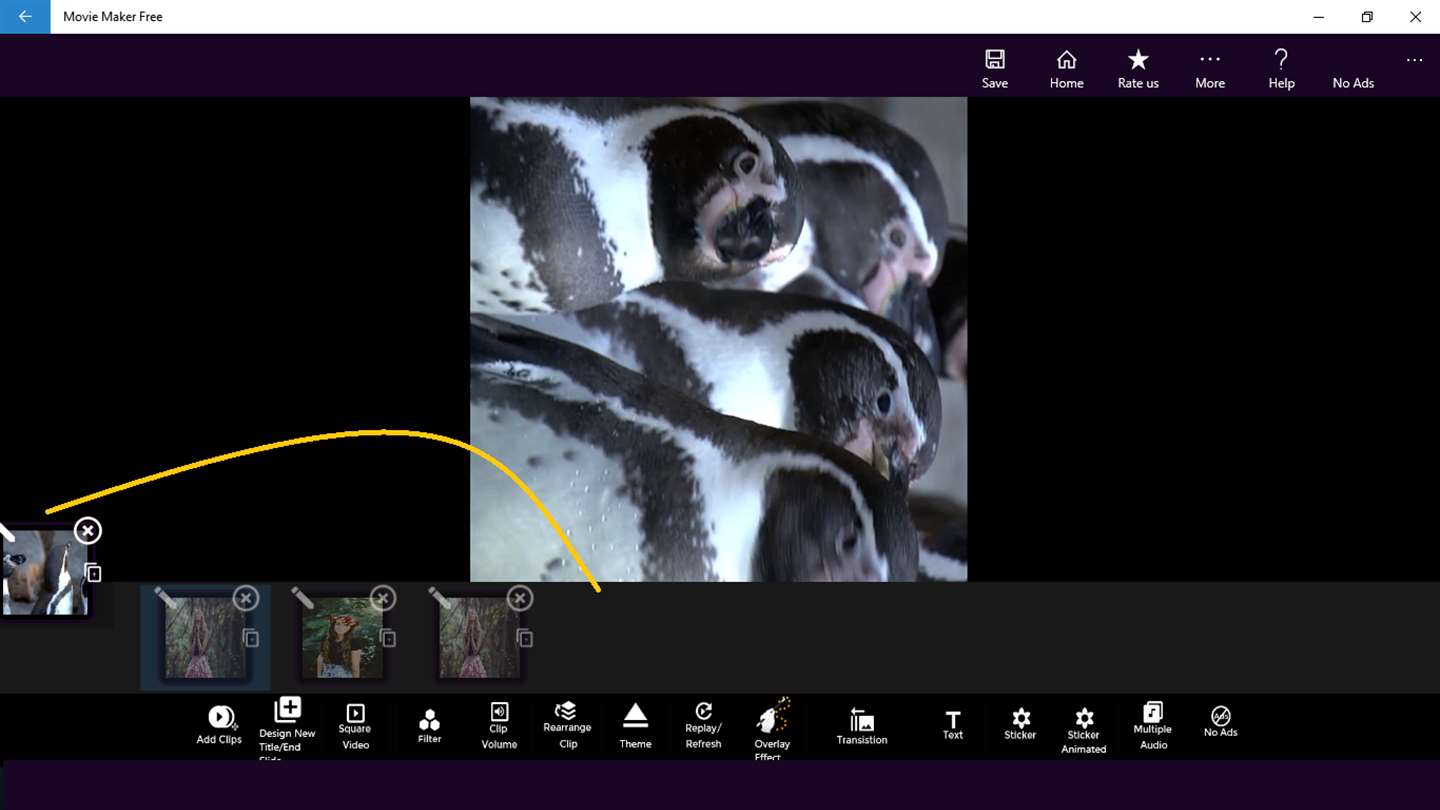Open Transition settings
This screenshot has width=1440, height=810.
(862, 726)
